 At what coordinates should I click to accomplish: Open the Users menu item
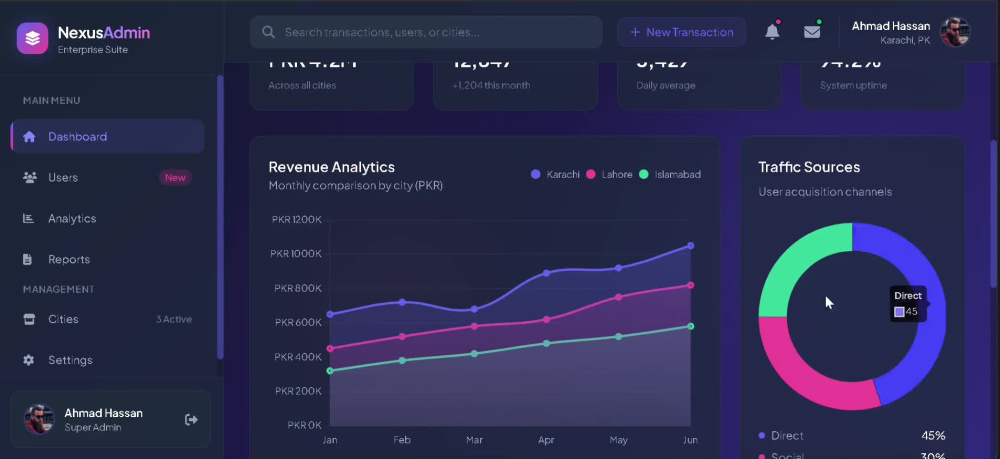point(107,177)
